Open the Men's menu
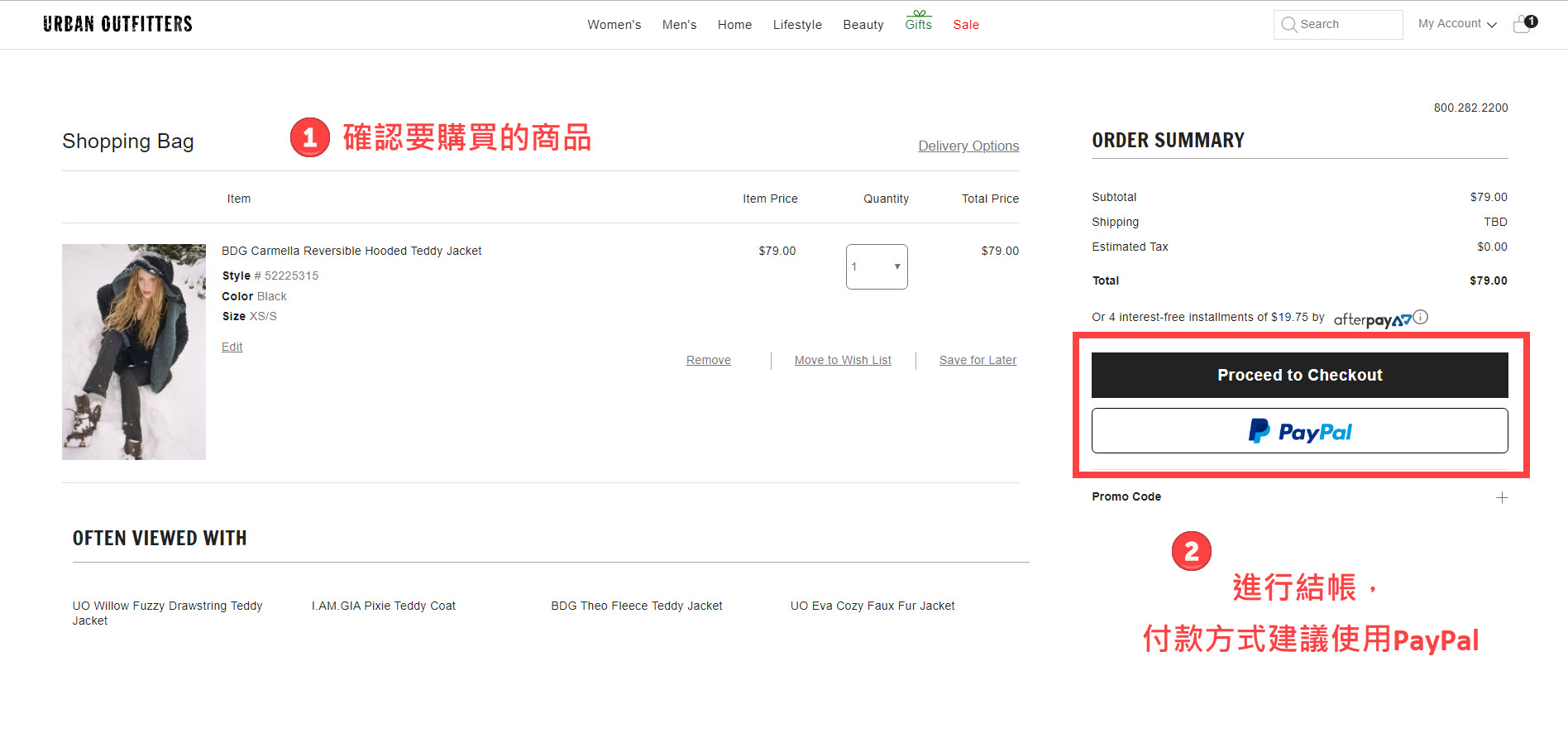The height and width of the screenshot is (738, 1568). click(x=679, y=25)
